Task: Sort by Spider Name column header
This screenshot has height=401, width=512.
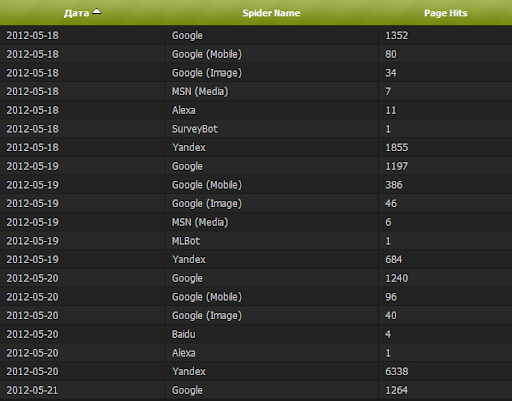Action: [271, 13]
